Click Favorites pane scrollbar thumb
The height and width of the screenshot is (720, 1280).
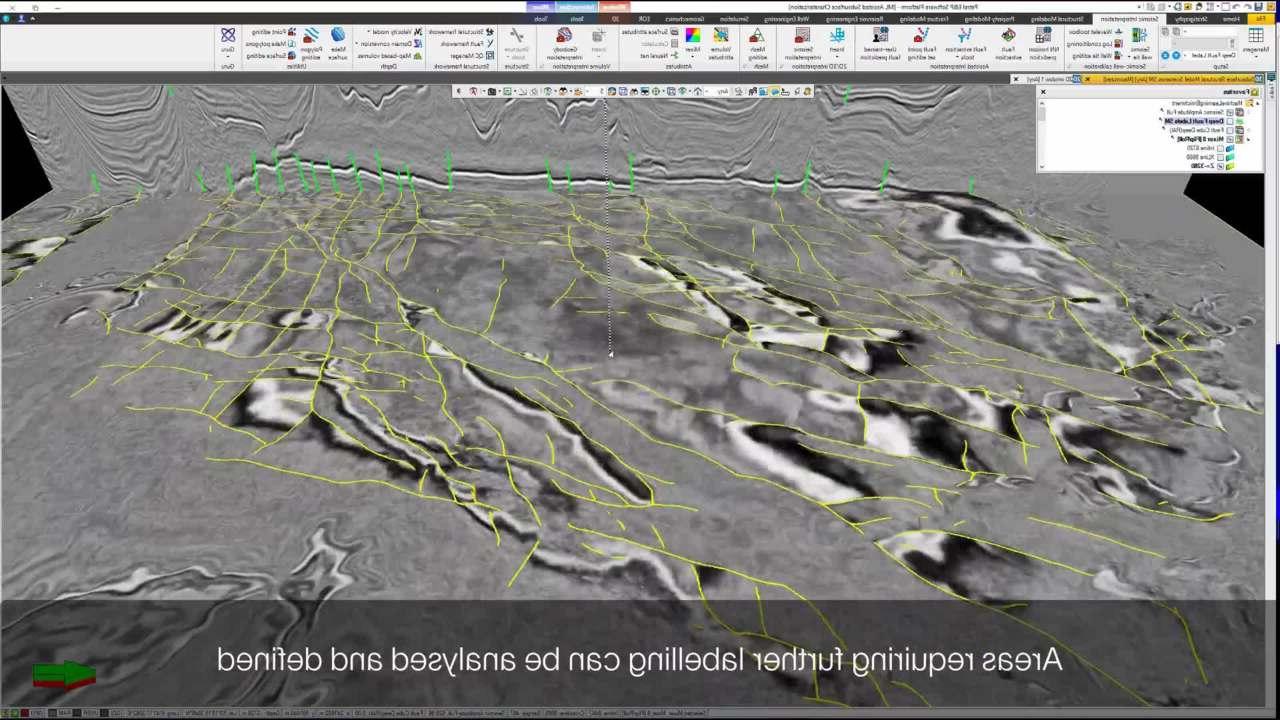coord(1042,114)
